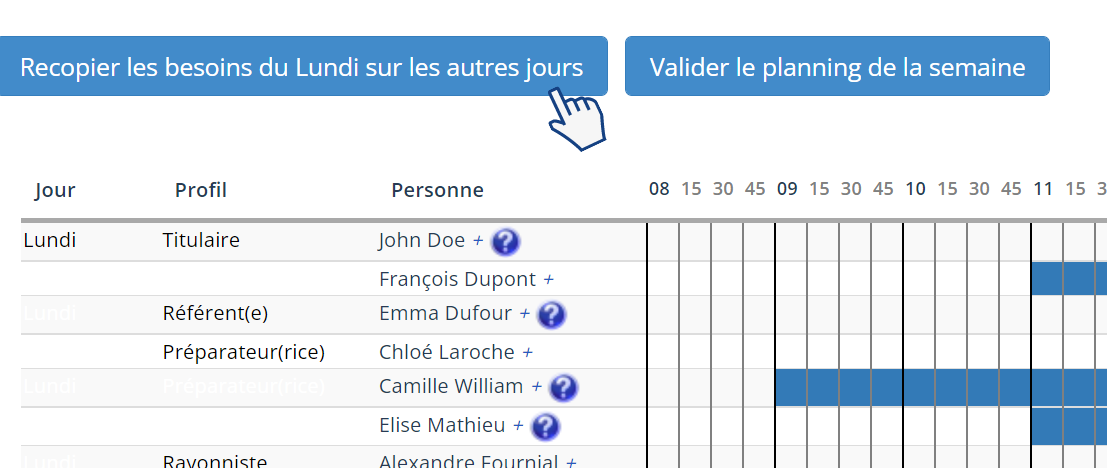Select François Dupont's blue schedule block
The width and height of the screenshot is (1107, 468).
point(1069,279)
